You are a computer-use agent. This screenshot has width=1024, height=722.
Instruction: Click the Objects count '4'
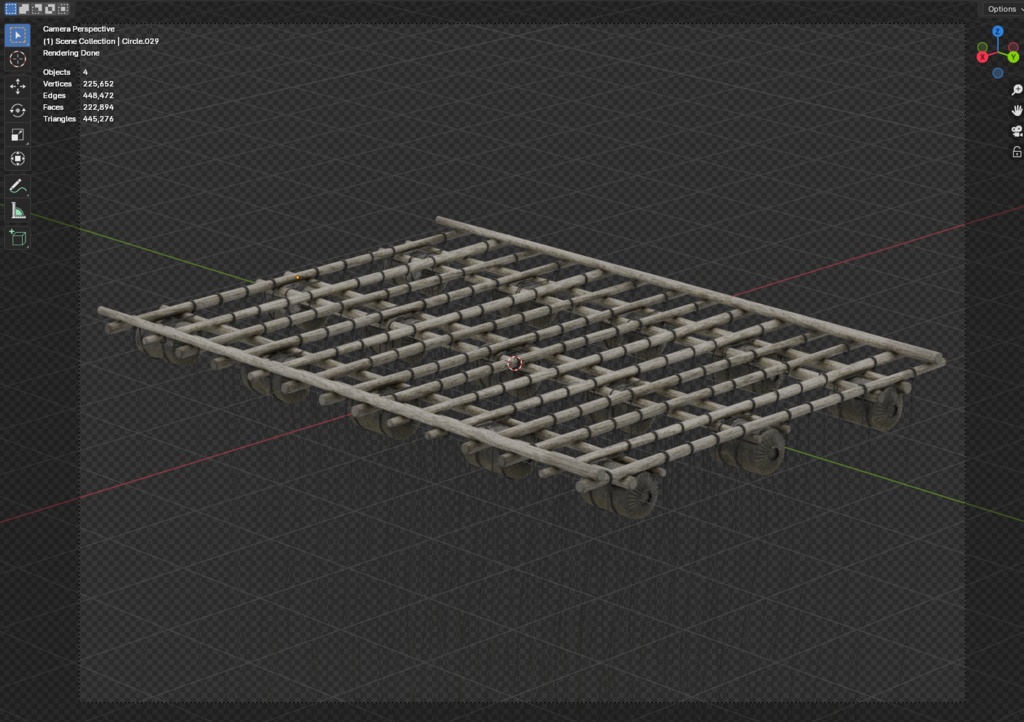pos(85,72)
